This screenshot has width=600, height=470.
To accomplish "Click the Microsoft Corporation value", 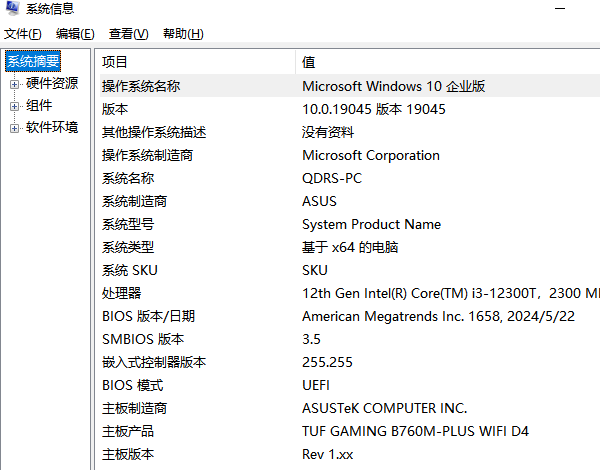I will 371,155.
